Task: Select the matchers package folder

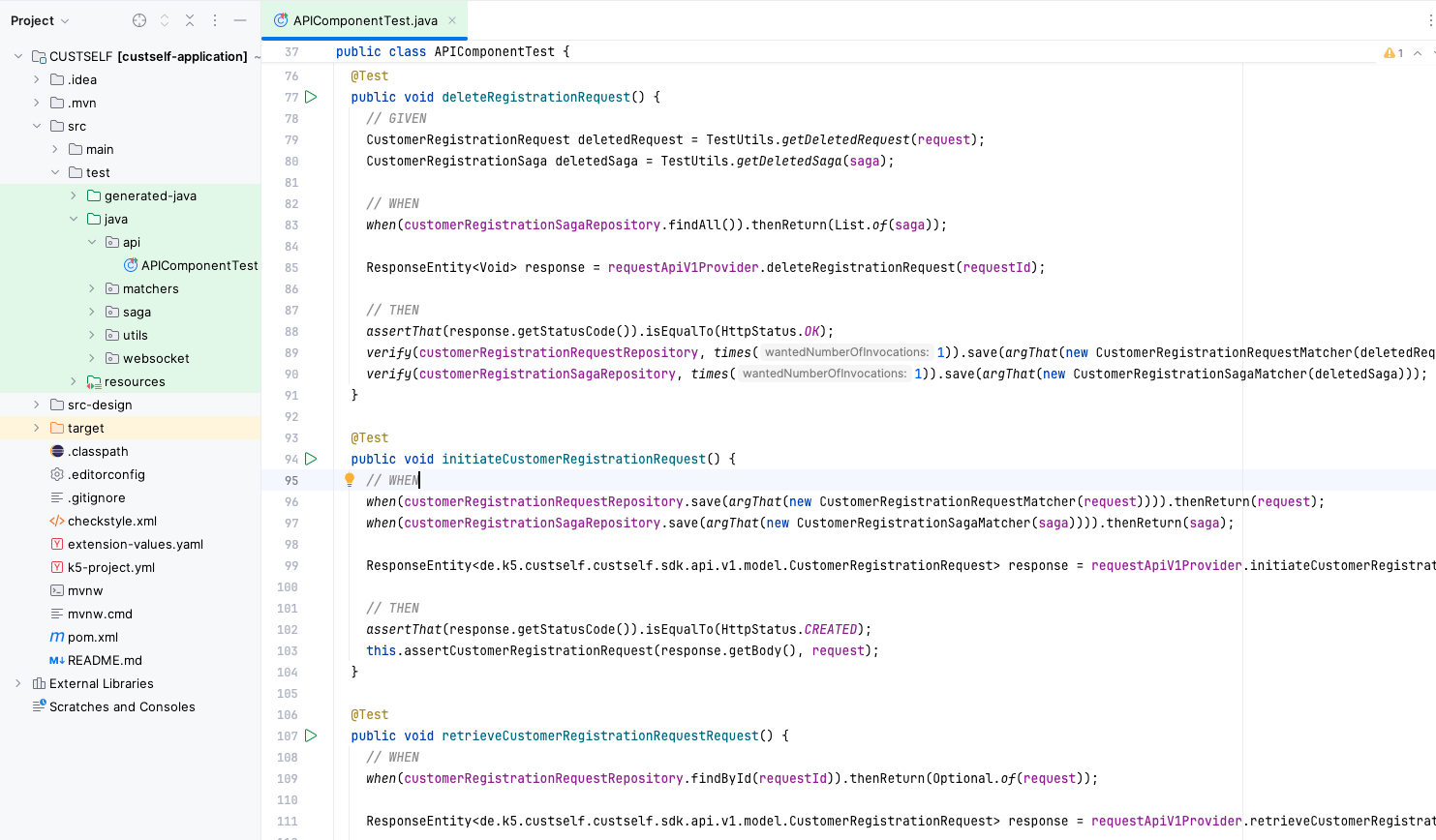Action: (152, 288)
